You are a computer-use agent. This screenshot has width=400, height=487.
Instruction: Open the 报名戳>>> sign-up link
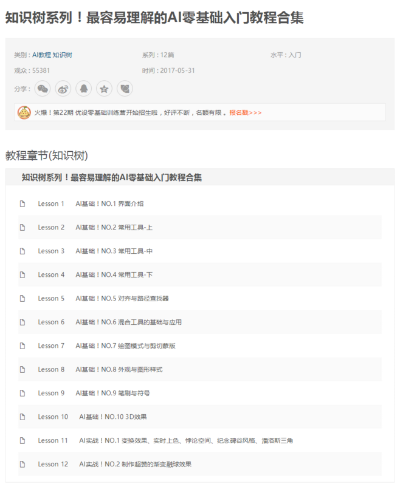tap(245, 113)
